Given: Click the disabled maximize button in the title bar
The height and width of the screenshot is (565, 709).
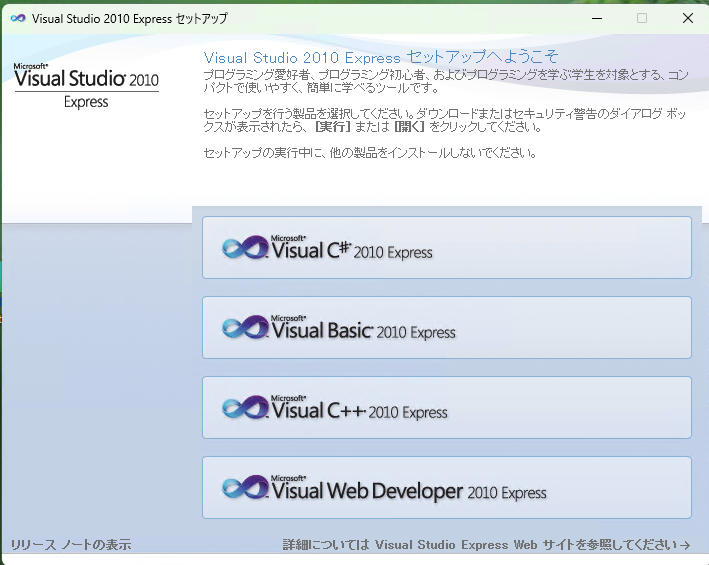Looking at the screenshot, I should click(x=642, y=18).
